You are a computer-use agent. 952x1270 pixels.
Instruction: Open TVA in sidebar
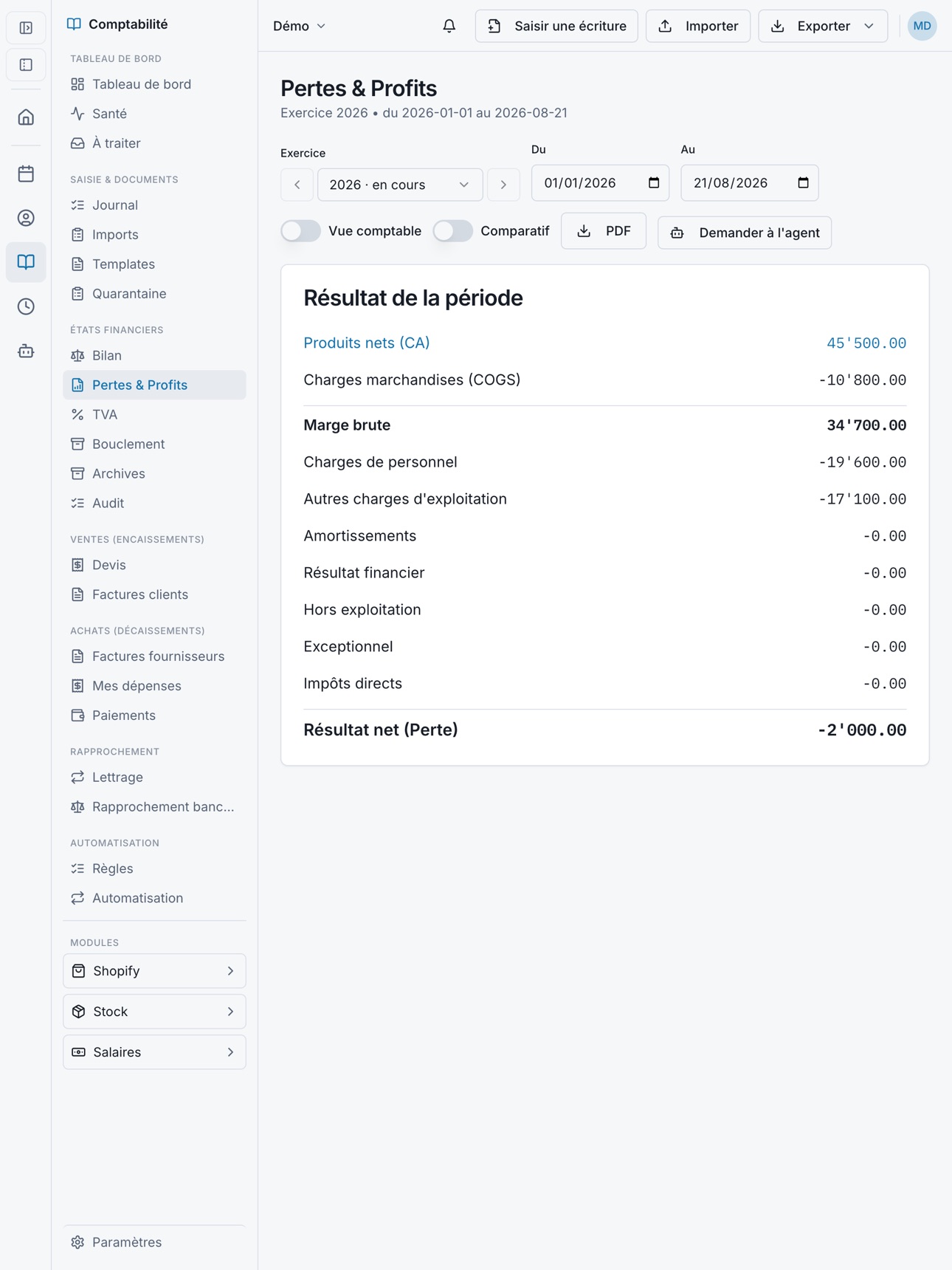tap(154, 414)
